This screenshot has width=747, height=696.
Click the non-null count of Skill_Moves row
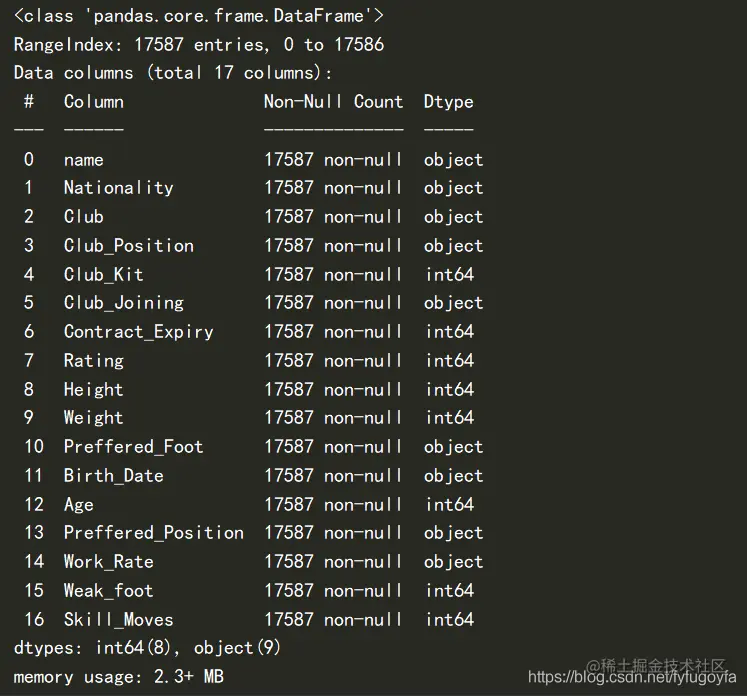333,619
